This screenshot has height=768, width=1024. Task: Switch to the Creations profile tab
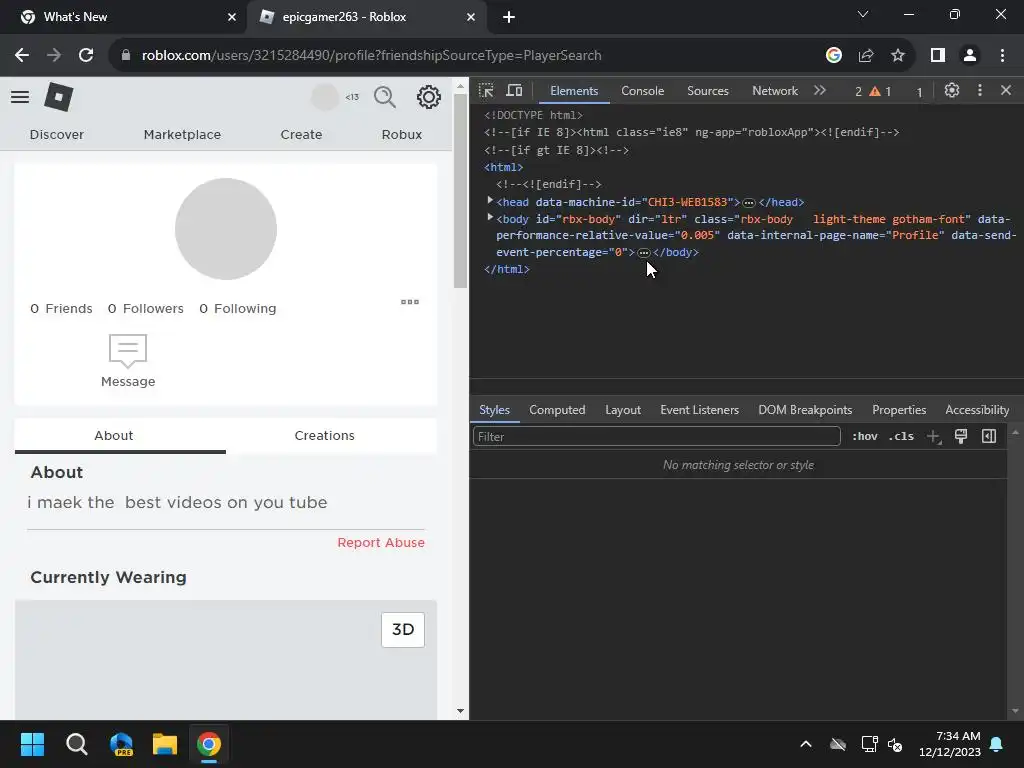click(325, 436)
